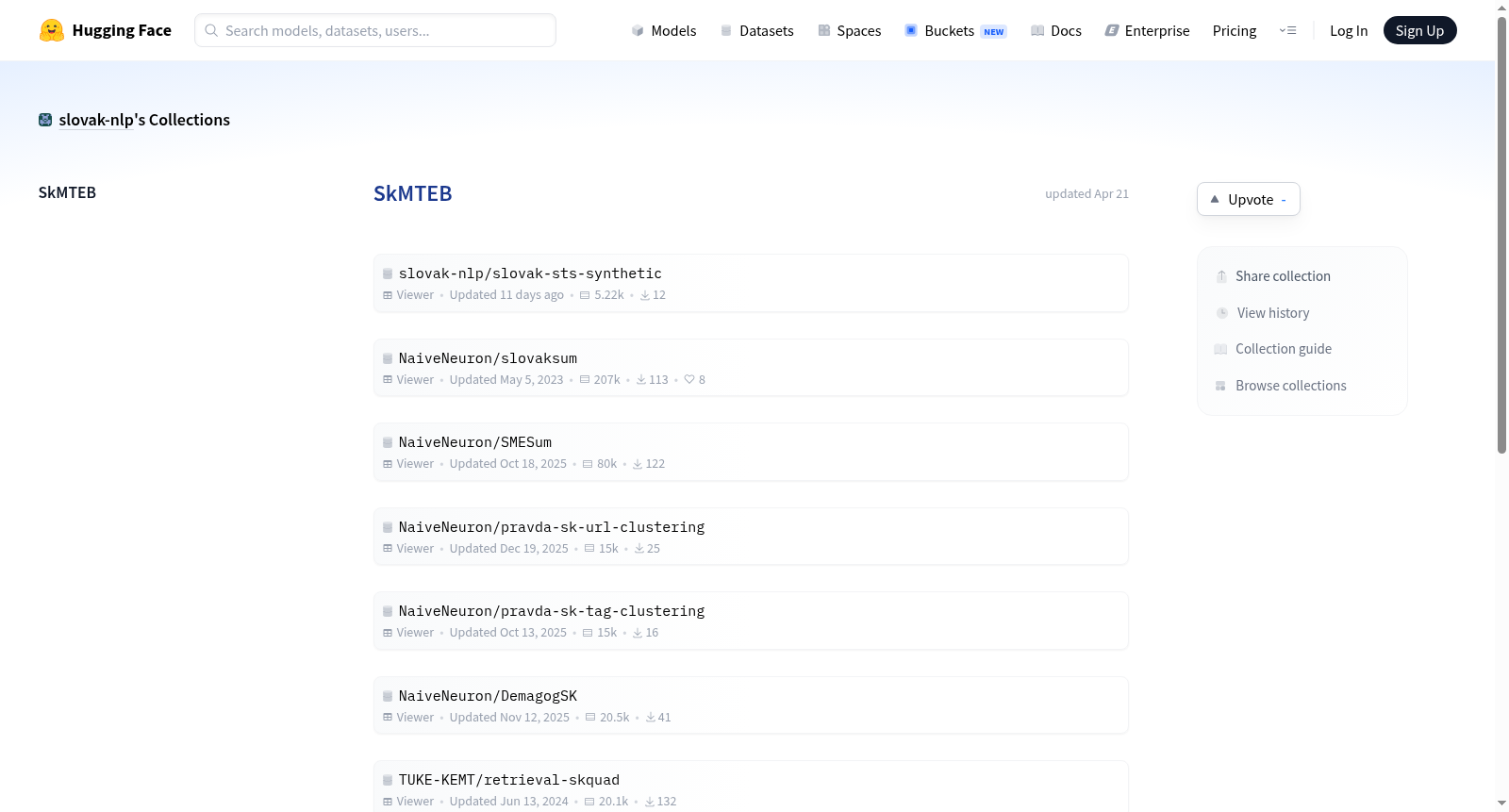The width and height of the screenshot is (1509, 812).
Task: Open NaiveNeuron/SMESum dataset
Action: pyautogui.click(x=475, y=442)
